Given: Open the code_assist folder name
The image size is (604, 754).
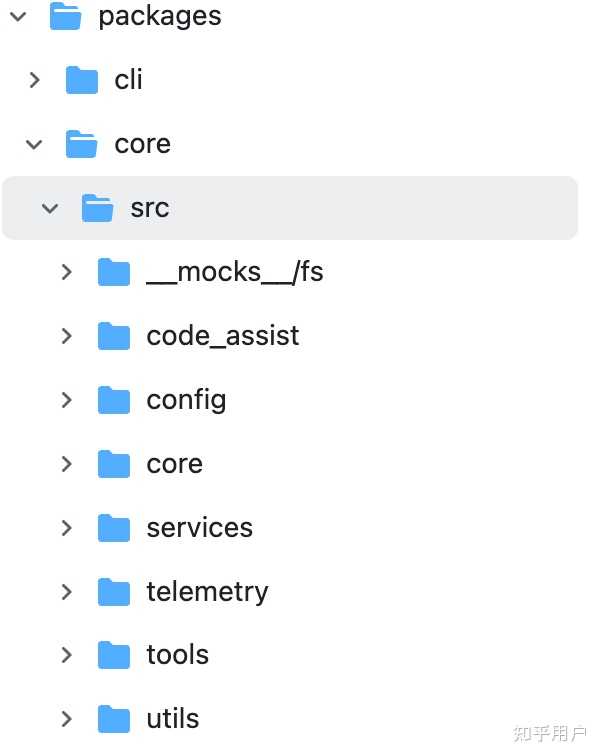Looking at the screenshot, I should point(222,336).
